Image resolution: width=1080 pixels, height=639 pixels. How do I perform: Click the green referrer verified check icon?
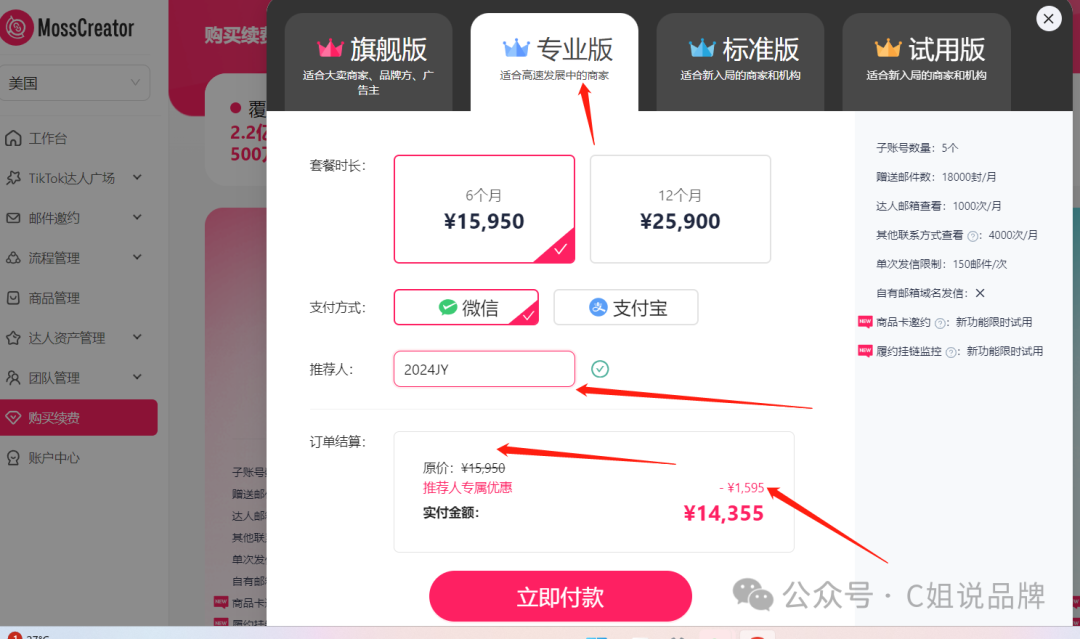(600, 369)
